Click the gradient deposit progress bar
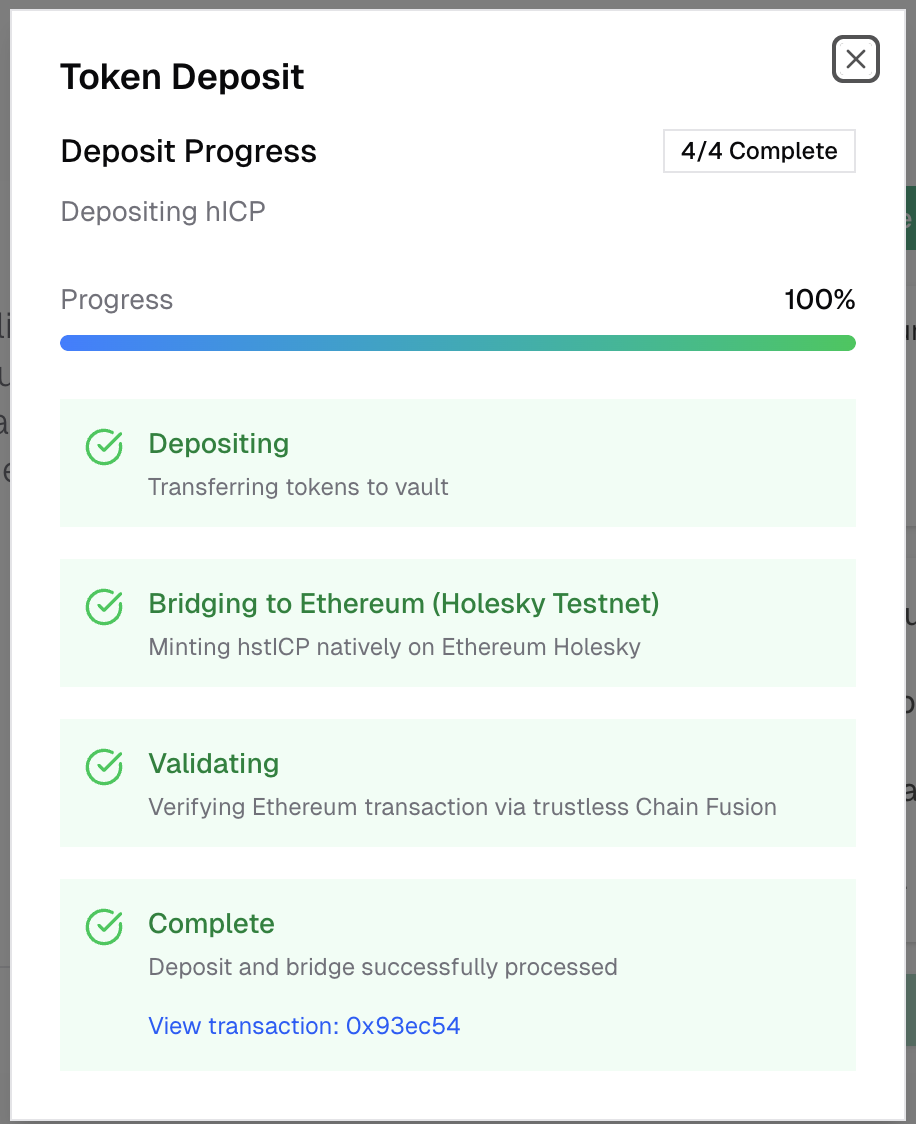The height and width of the screenshot is (1124, 916). click(457, 343)
